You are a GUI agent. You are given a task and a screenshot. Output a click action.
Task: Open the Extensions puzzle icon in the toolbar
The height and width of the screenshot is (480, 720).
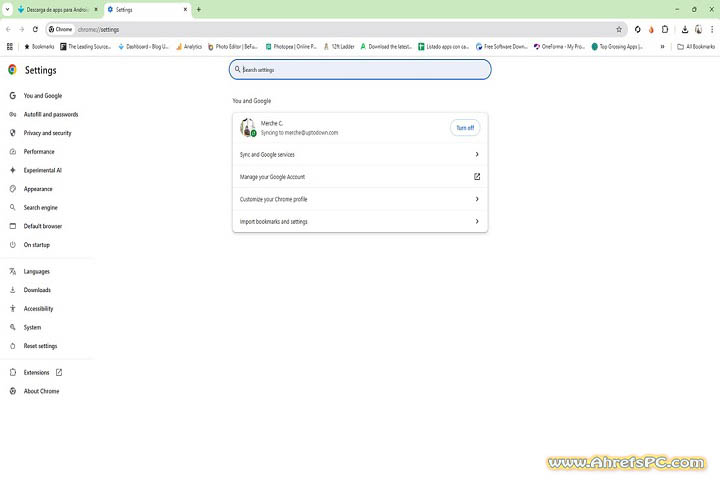point(665,29)
